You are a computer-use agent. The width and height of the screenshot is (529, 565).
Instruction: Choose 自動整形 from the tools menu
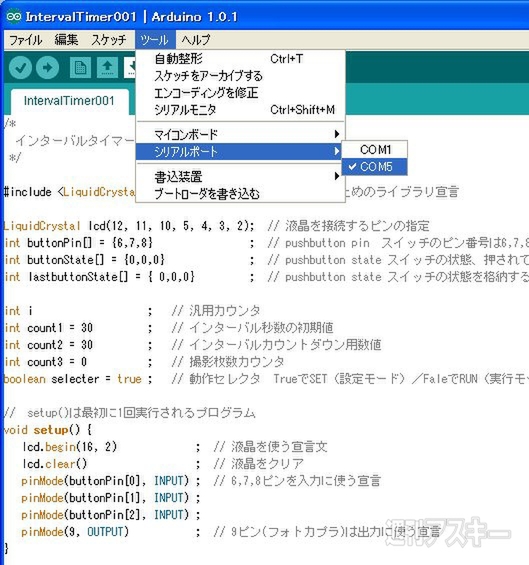point(240,59)
